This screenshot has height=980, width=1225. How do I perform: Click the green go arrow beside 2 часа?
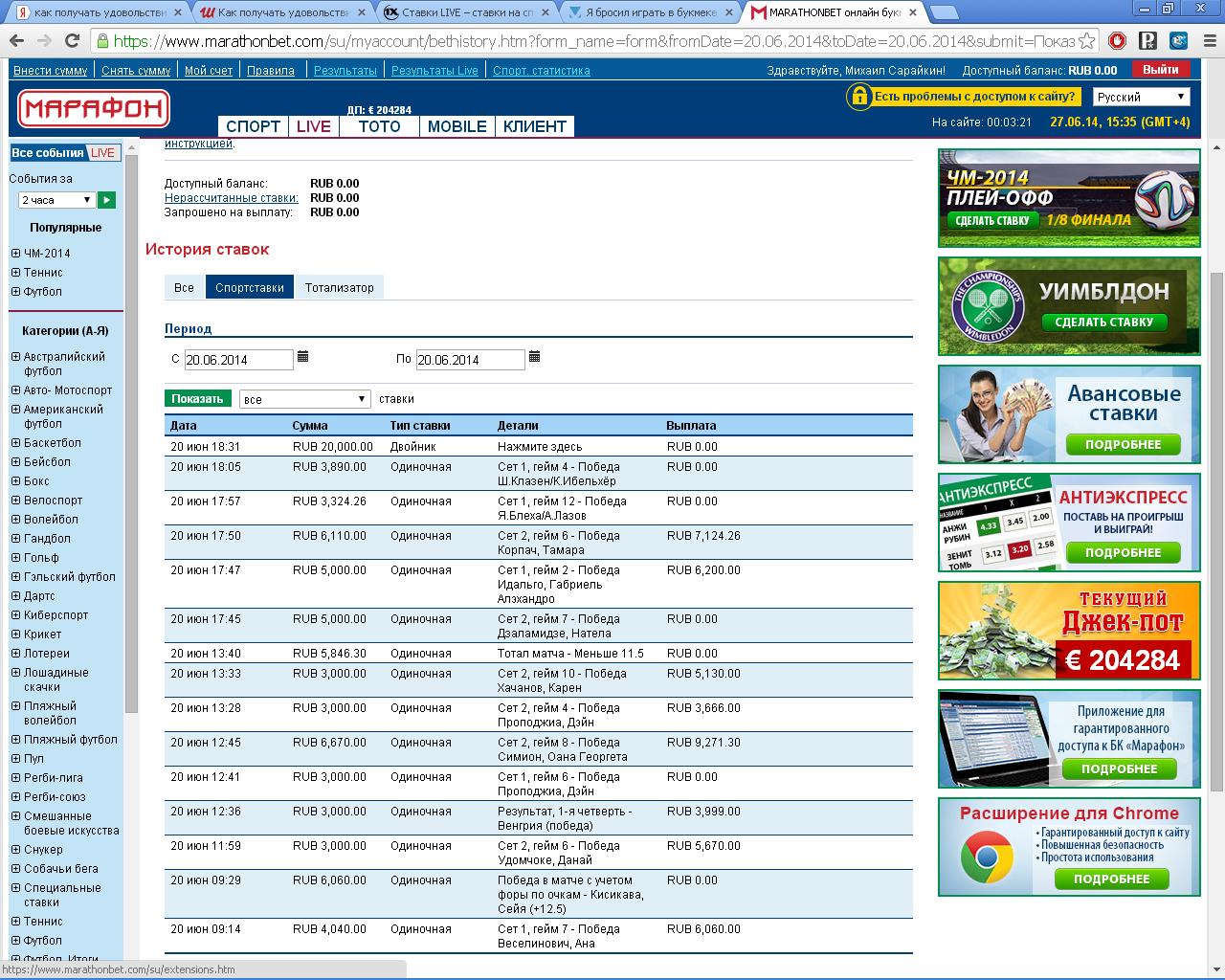coord(107,200)
